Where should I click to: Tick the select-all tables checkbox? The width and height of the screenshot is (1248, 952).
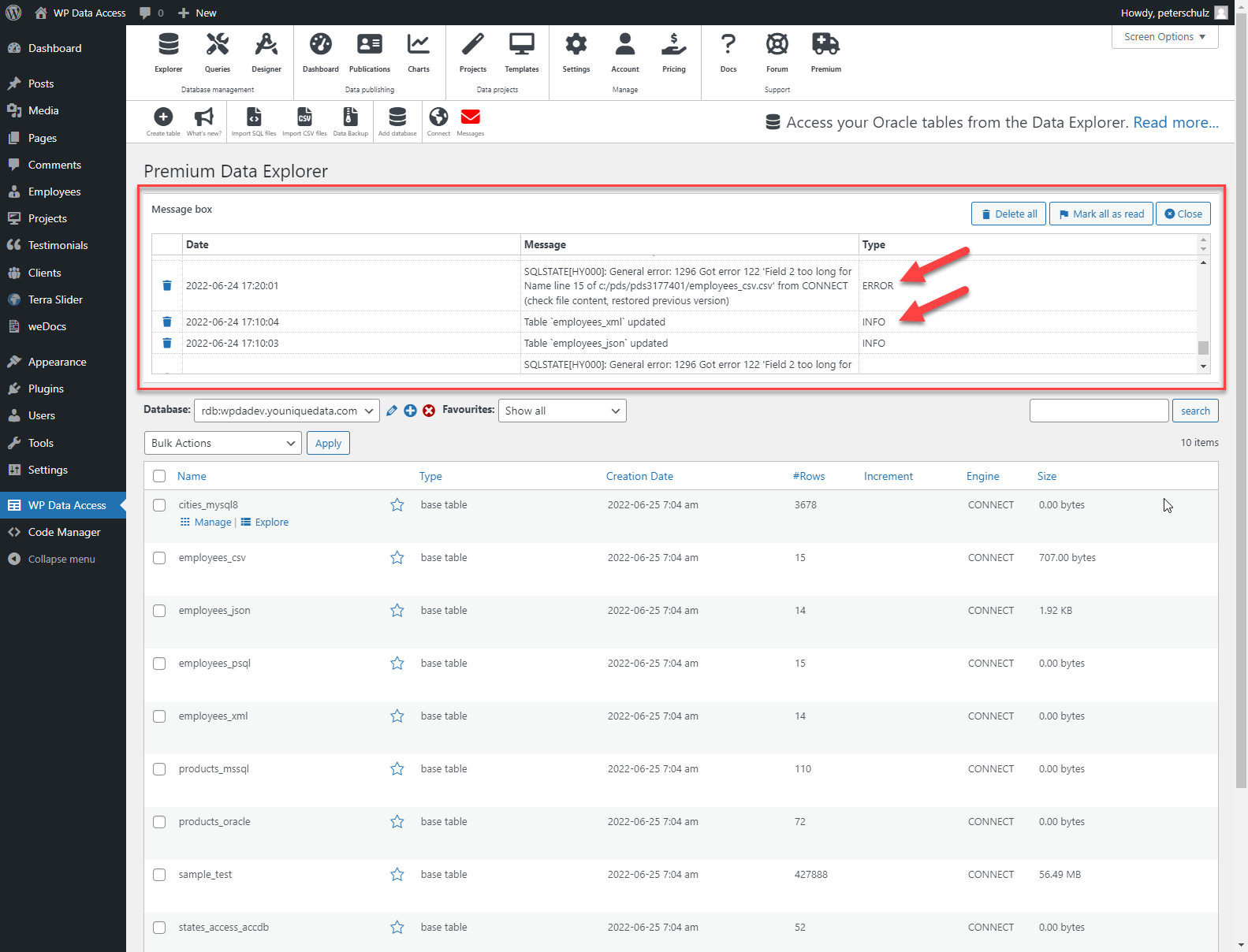point(159,476)
